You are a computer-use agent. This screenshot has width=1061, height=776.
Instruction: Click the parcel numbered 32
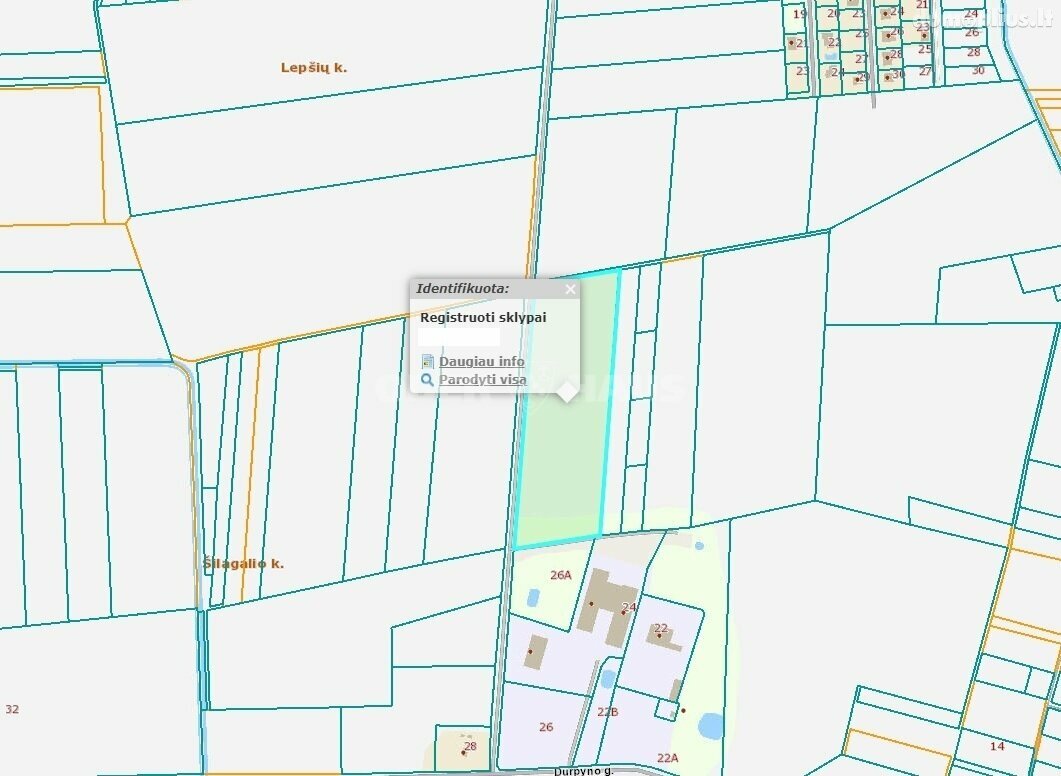point(12,709)
